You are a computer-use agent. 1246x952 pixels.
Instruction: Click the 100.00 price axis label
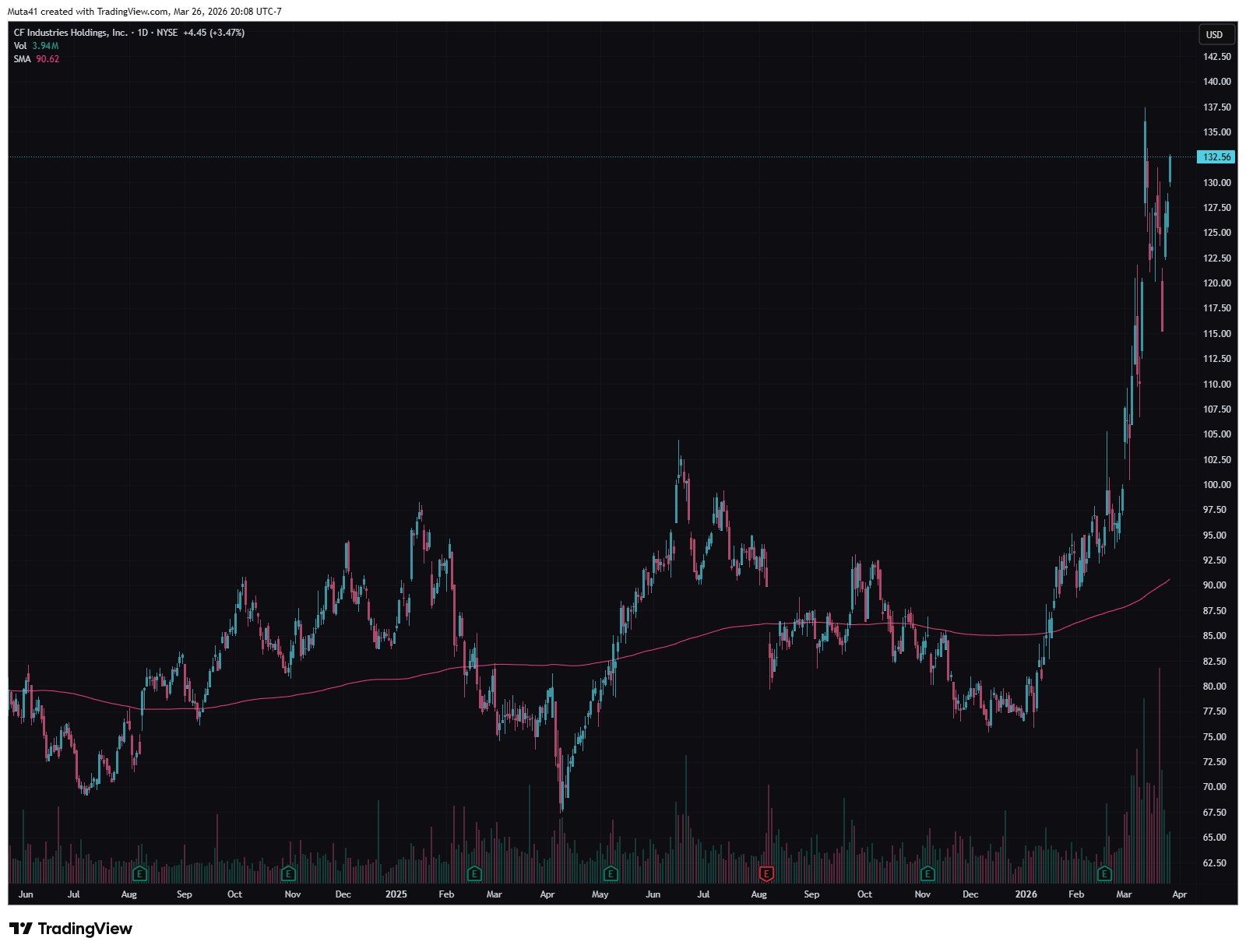click(x=1217, y=485)
